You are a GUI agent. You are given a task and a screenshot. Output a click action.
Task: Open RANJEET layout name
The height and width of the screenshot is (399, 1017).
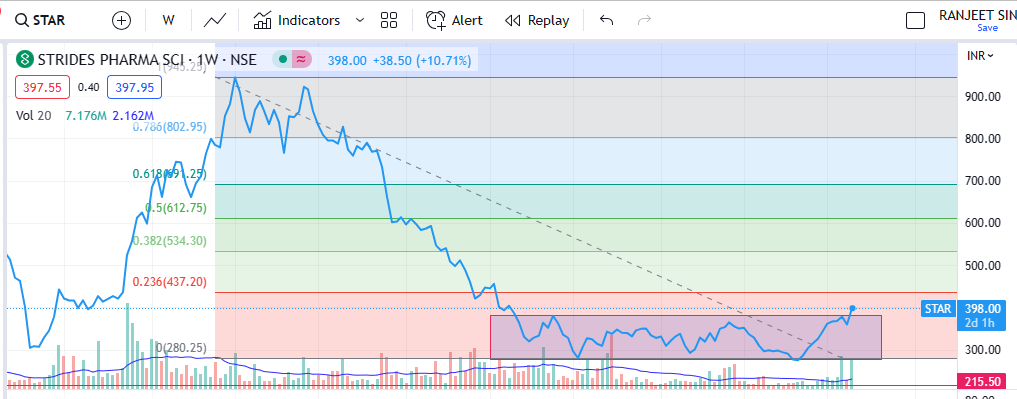pyautogui.click(x=977, y=16)
